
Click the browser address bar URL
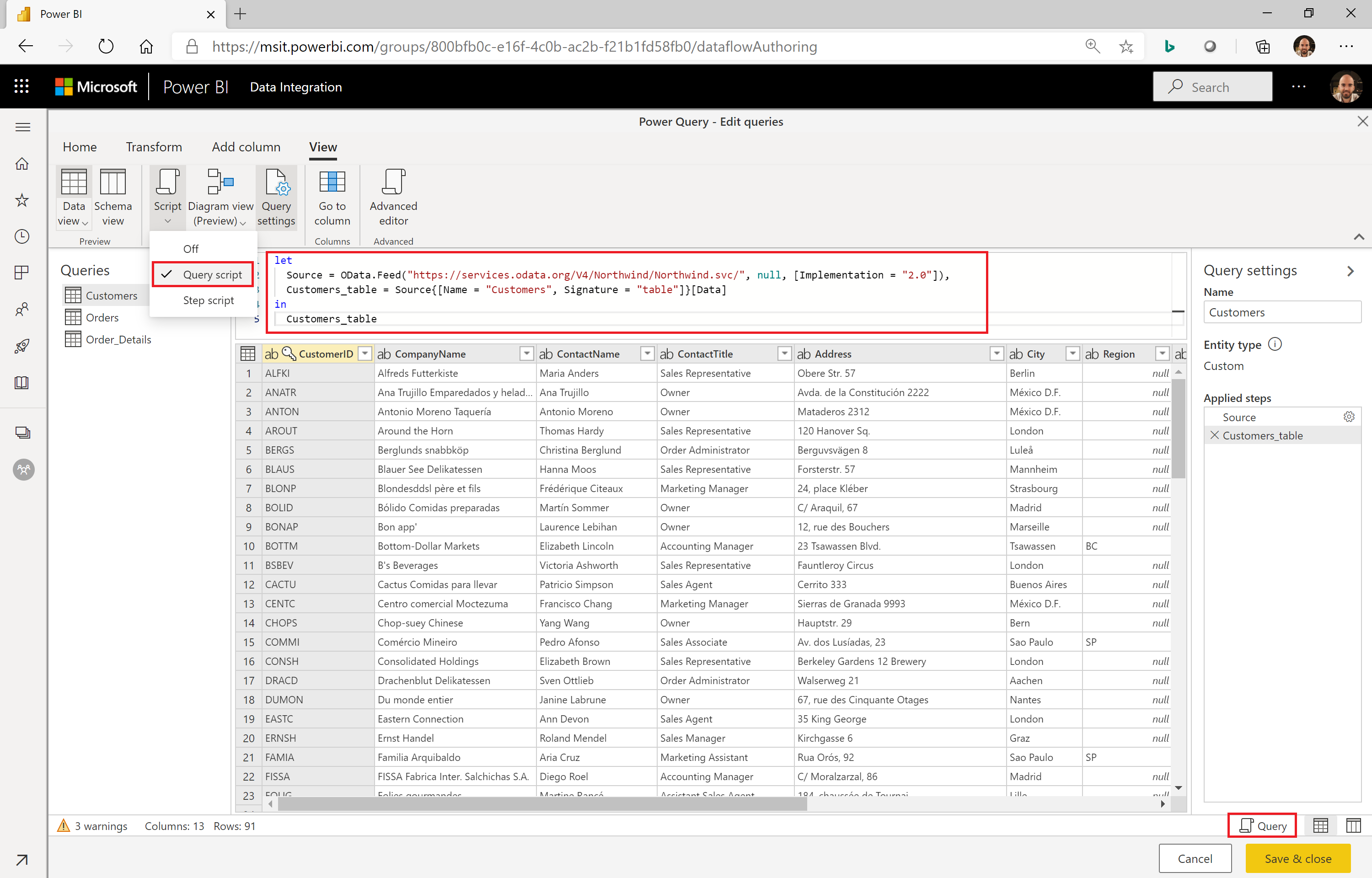pos(514,46)
